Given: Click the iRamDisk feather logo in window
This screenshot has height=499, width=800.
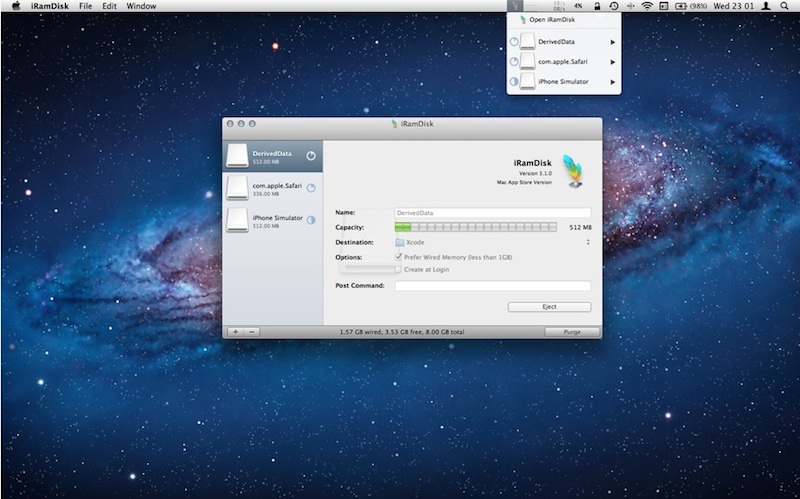Looking at the screenshot, I should point(573,170).
